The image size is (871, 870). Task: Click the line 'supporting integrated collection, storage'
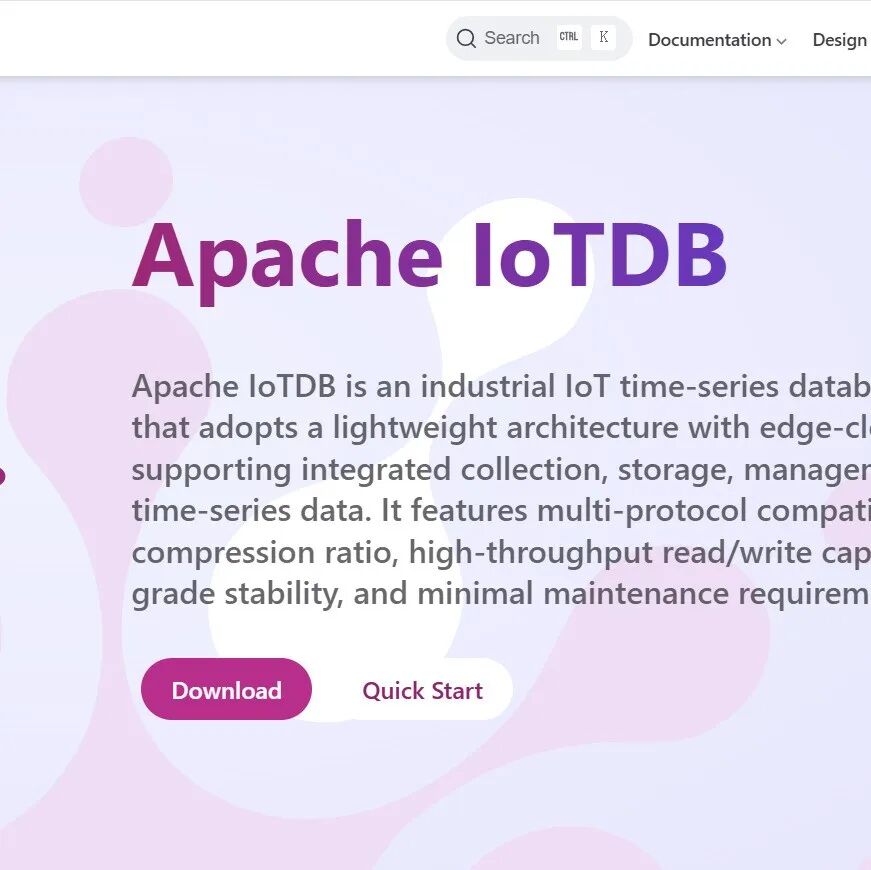432,469
